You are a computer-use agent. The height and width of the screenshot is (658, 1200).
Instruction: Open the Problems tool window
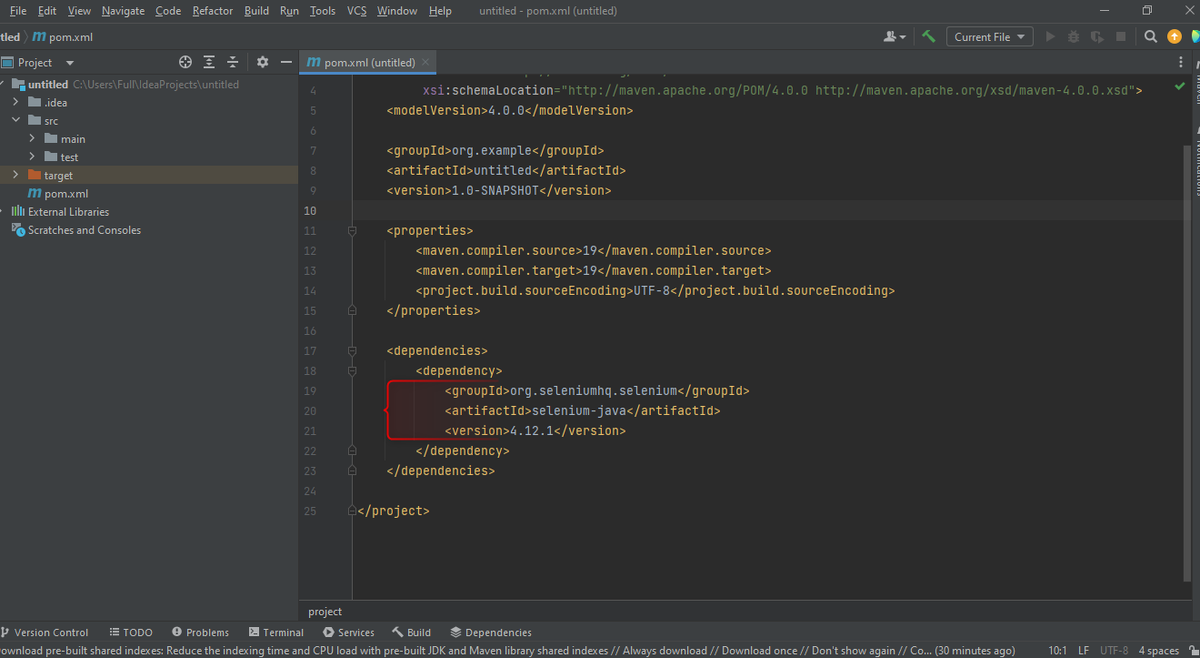(200, 632)
